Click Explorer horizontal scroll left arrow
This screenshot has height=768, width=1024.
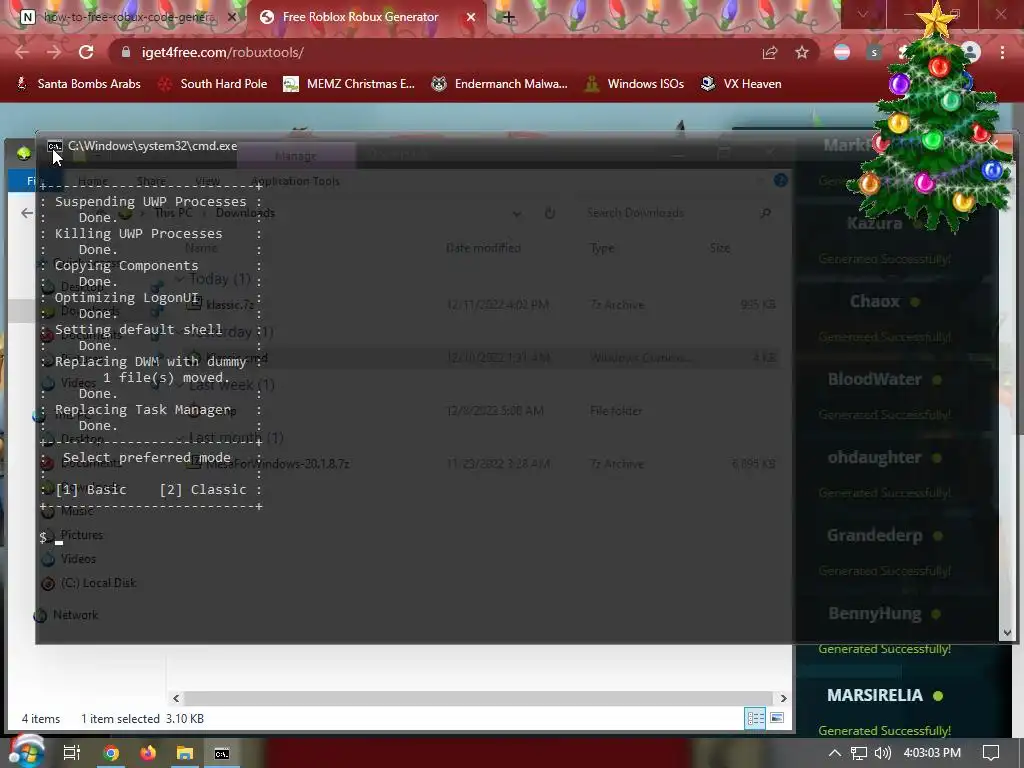coord(176,698)
